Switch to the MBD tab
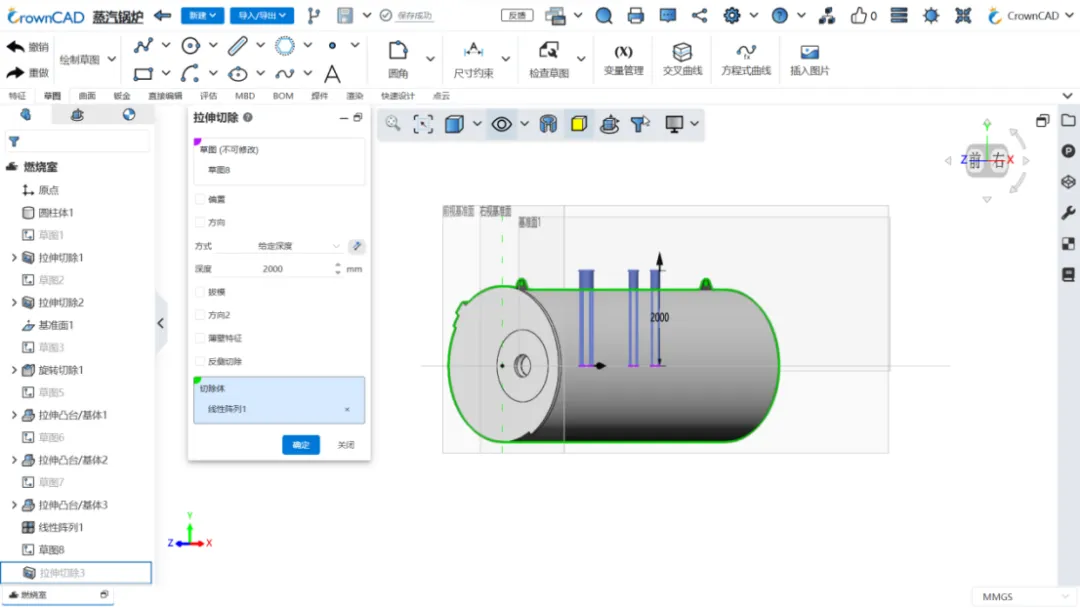The image size is (1080, 608). (245, 96)
